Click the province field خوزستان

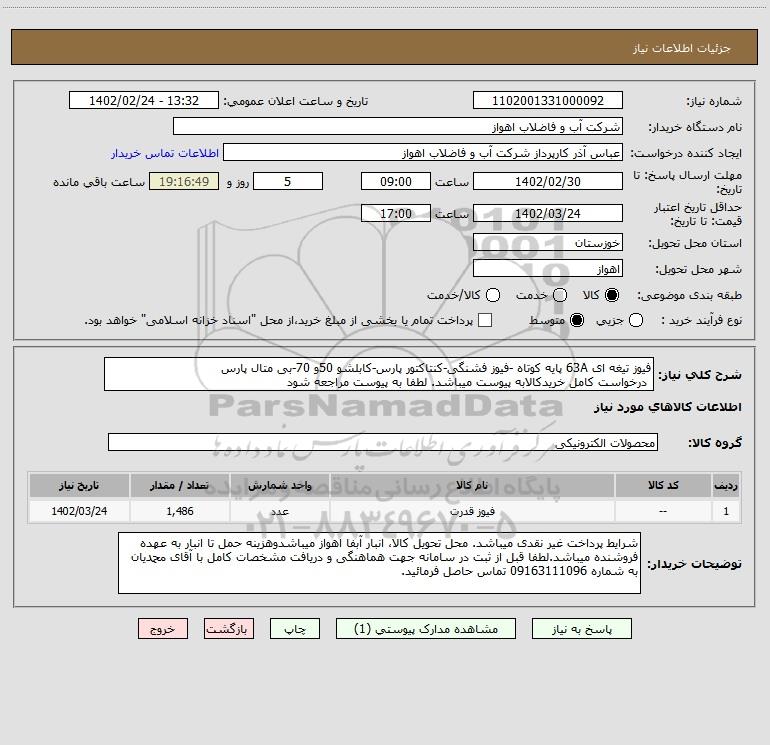[x=548, y=243]
